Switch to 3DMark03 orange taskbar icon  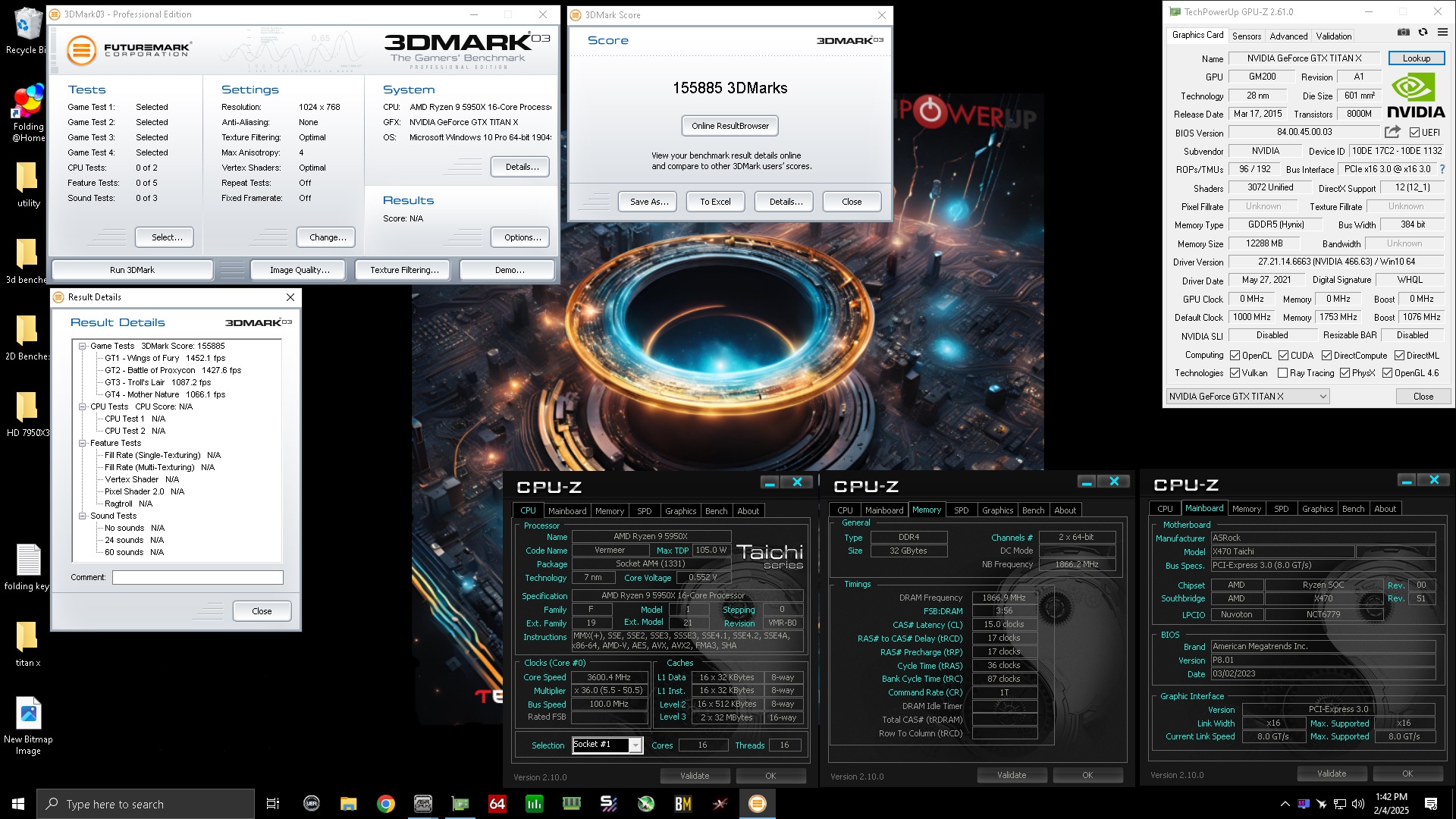point(757,804)
